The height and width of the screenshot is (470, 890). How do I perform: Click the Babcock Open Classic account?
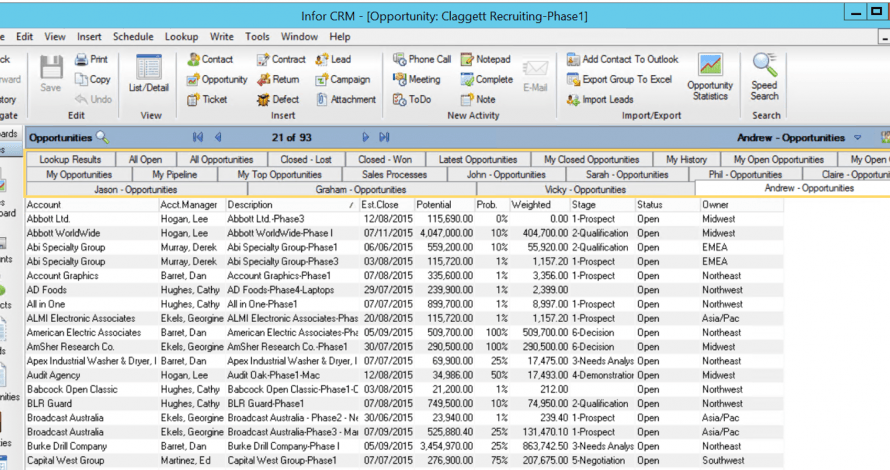72,389
